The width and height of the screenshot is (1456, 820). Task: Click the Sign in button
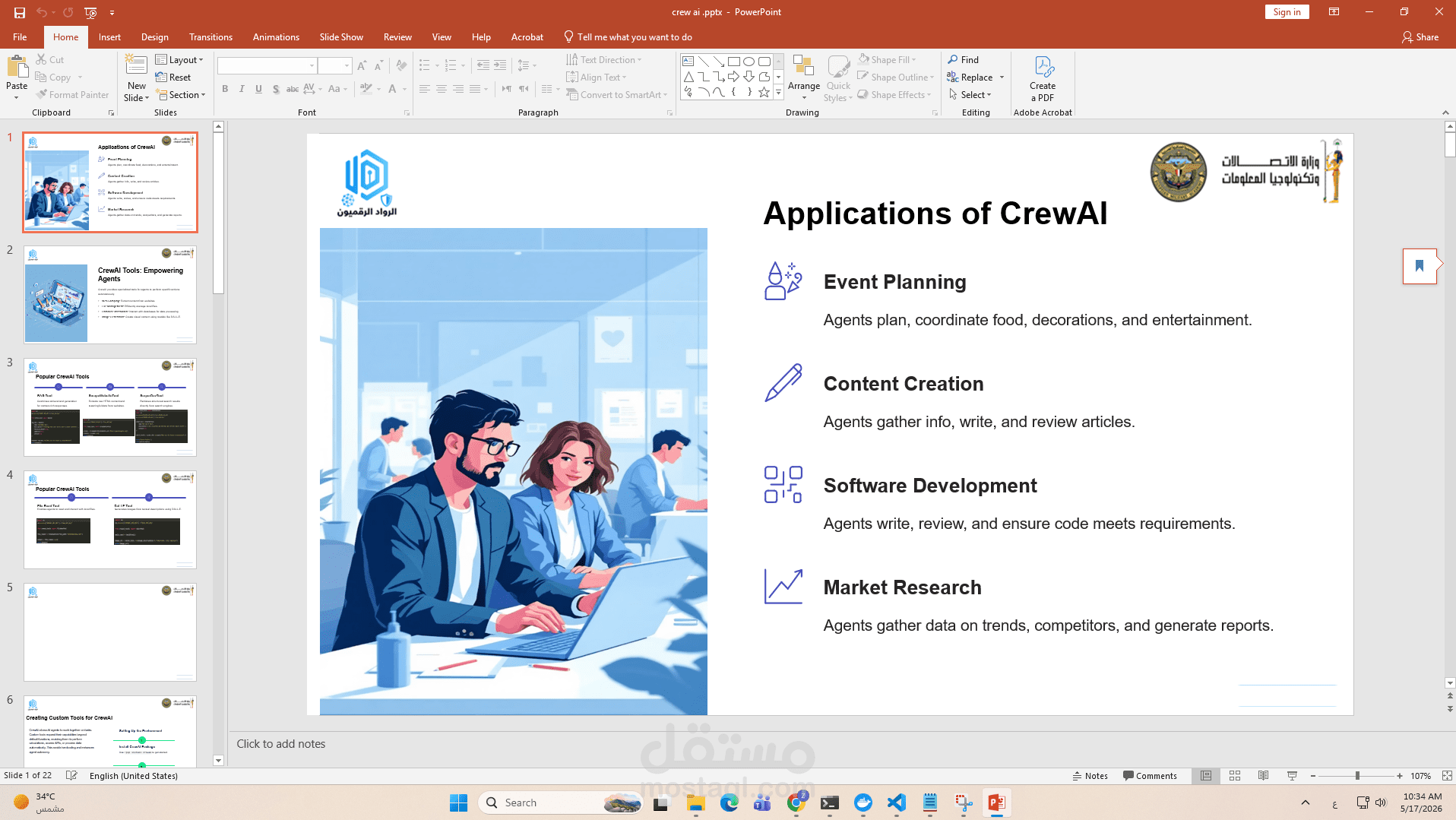[1287, 12]
